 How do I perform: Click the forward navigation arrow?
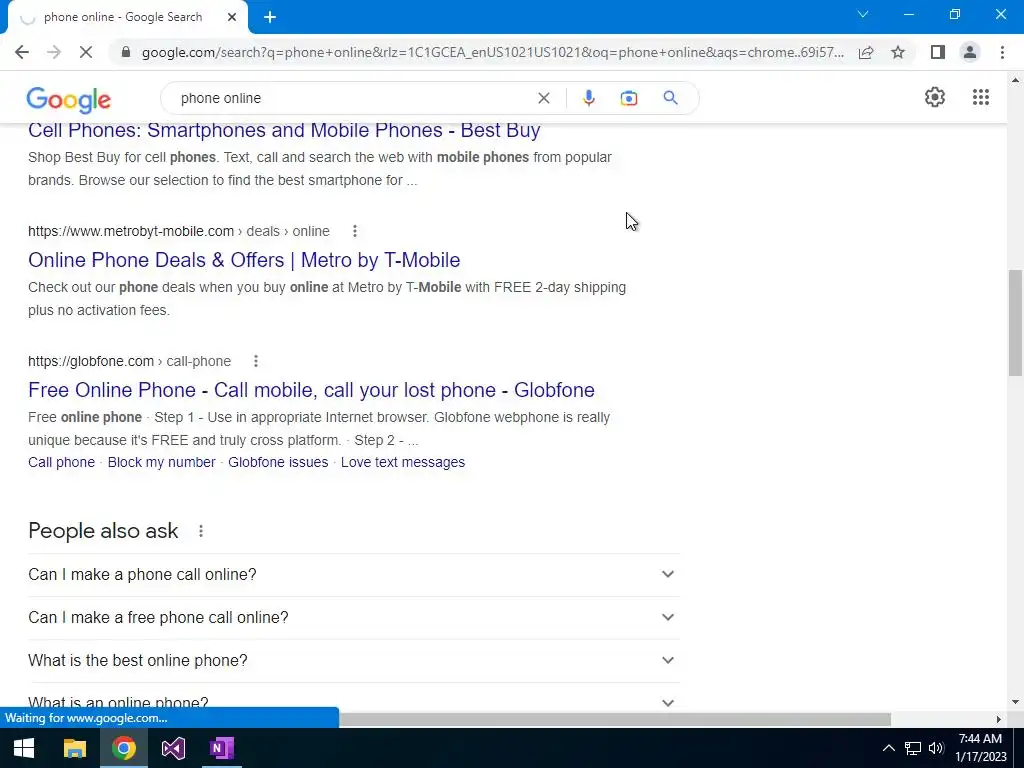point(54,52)
